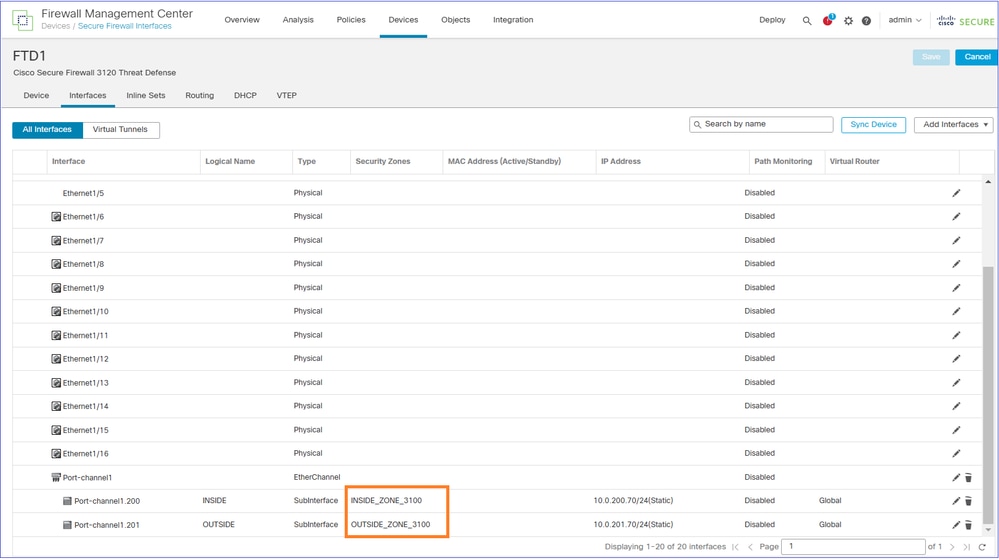This screenshot has height=560, width=999.
Task: Open the Devices breadcrumb link
Action: [x=55, y=26]
